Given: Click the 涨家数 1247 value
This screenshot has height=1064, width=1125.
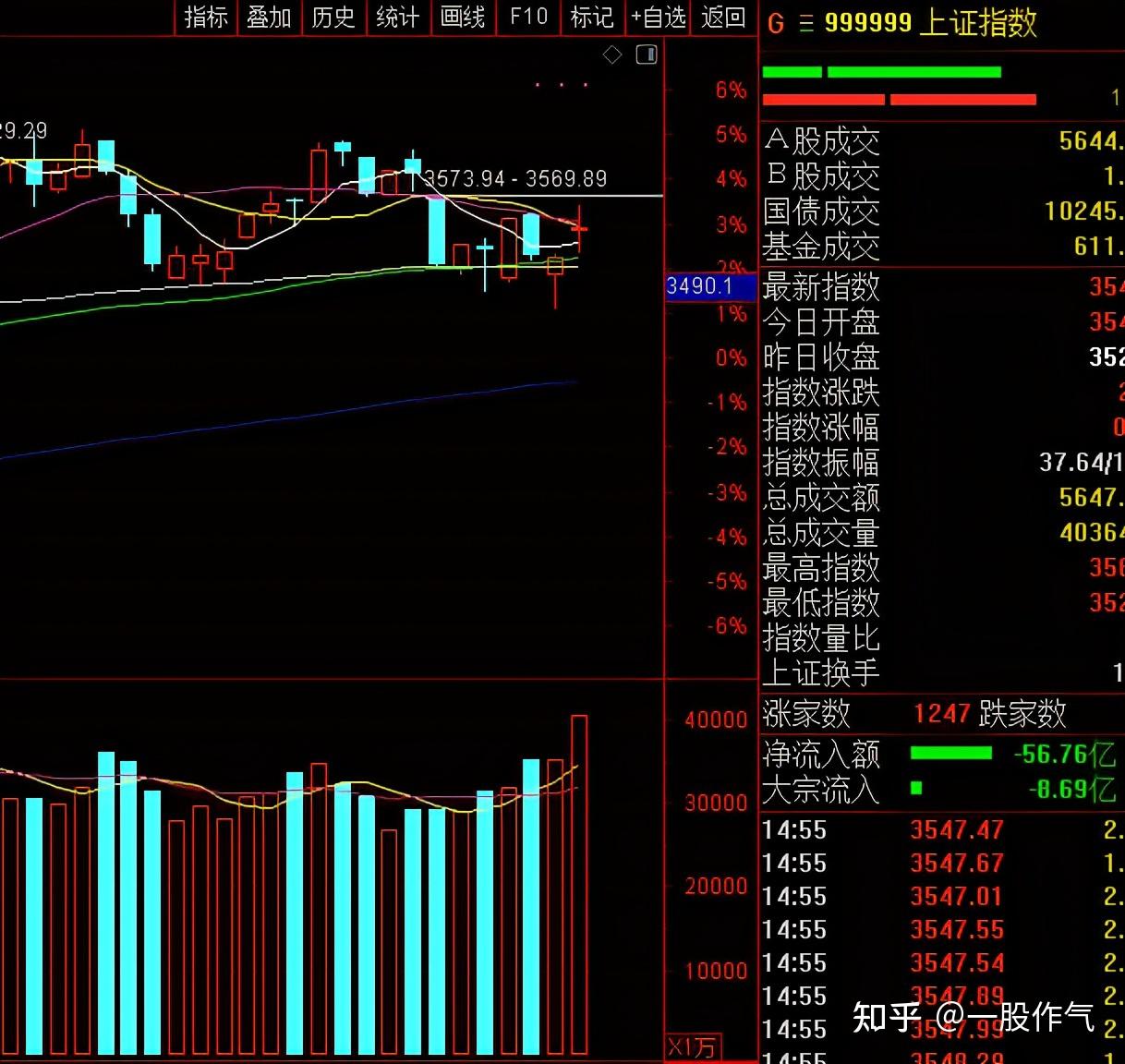Looking at the screenshot, I should click(942, 713).
